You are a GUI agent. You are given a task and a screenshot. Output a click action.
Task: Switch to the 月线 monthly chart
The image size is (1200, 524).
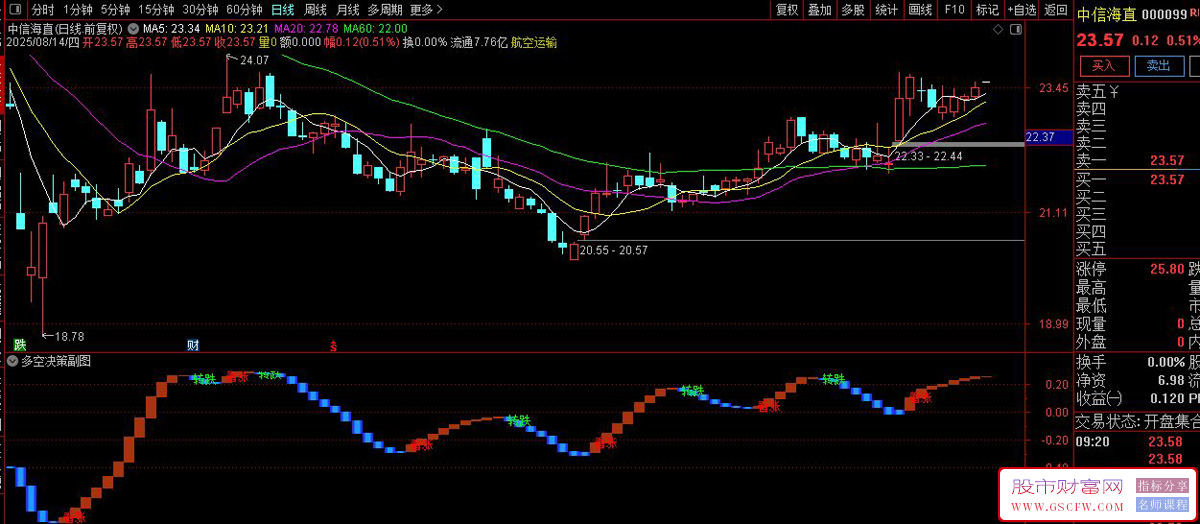tap(347, 9)
